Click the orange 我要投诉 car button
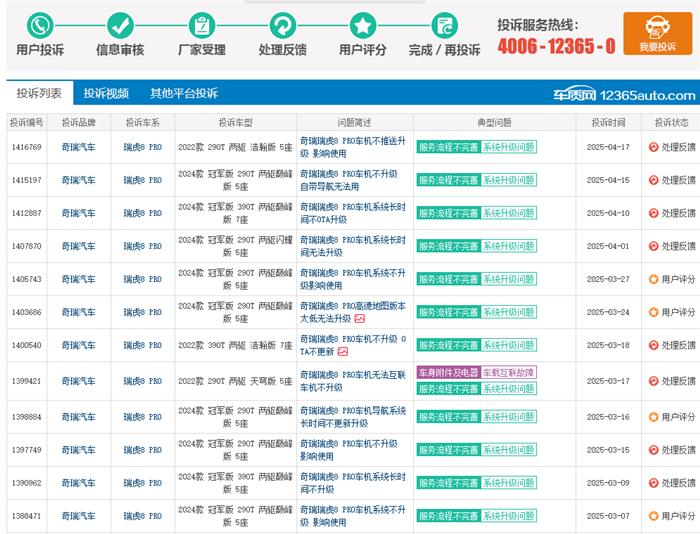The width and height of the screenshot is (700, 534). 658,33
